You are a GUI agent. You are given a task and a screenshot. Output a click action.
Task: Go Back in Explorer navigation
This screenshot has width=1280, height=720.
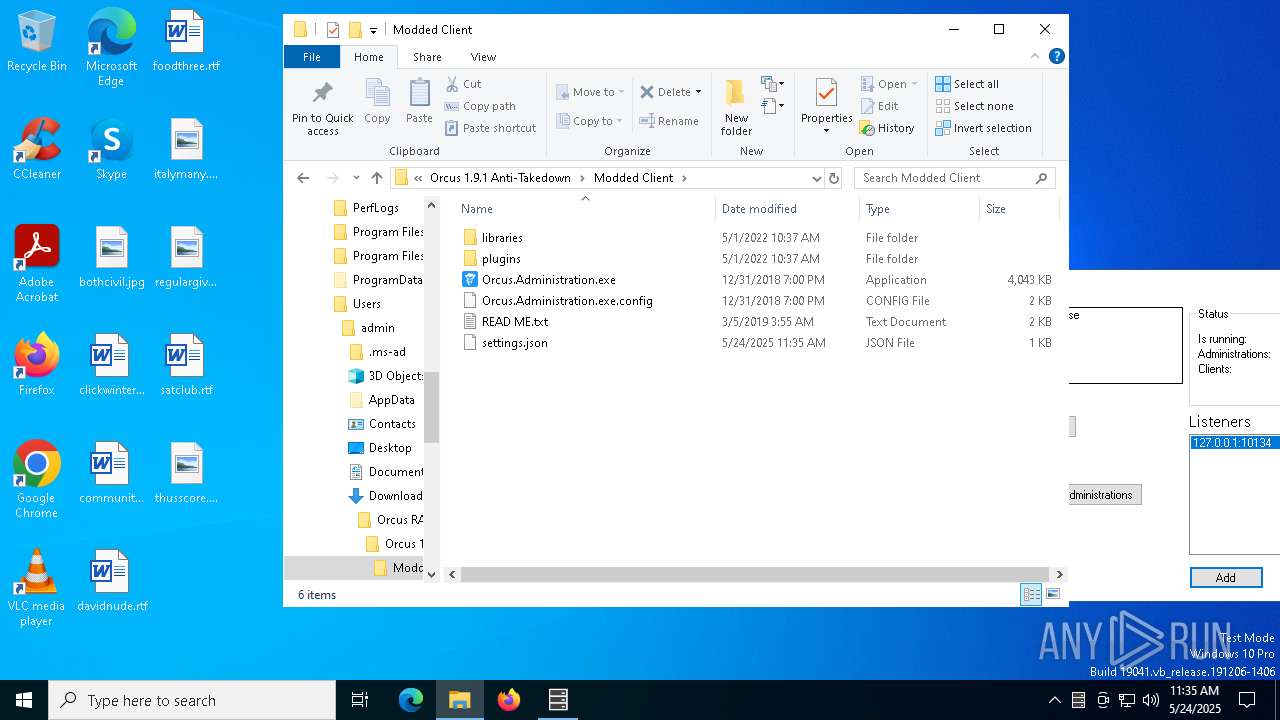tap(303, 178)
